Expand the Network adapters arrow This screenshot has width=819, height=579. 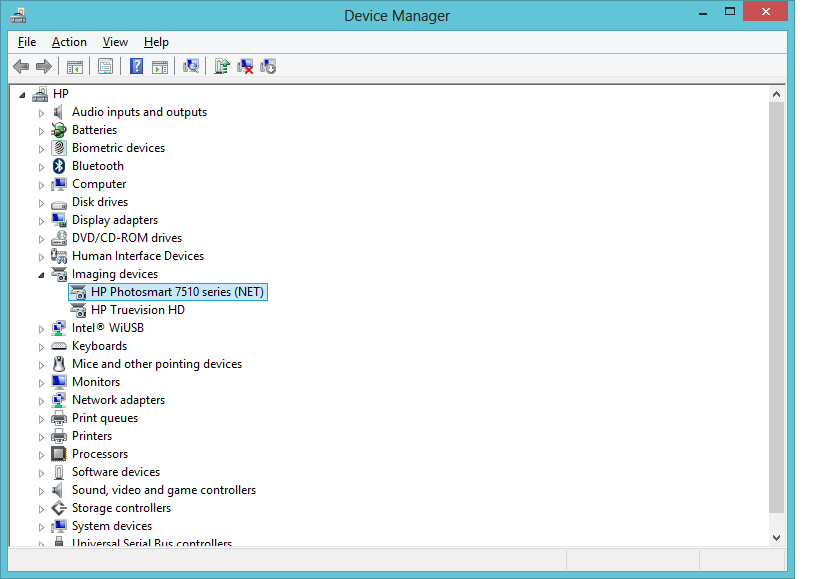click(x=41, y=401)
